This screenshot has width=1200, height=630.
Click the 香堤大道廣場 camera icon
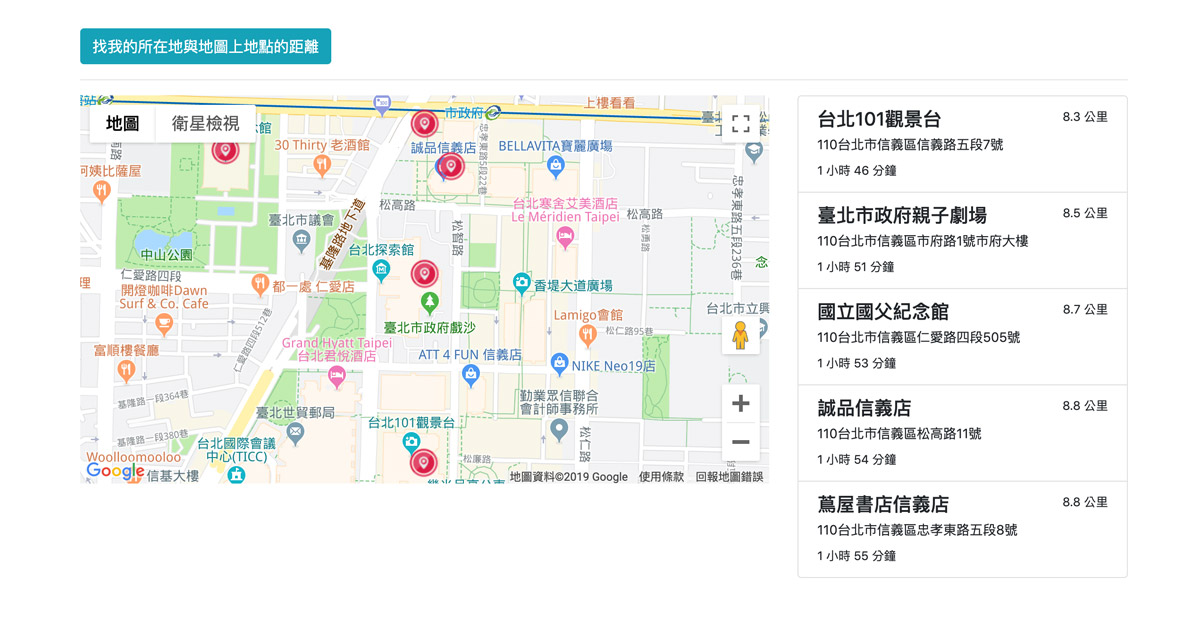coord(521,284)
